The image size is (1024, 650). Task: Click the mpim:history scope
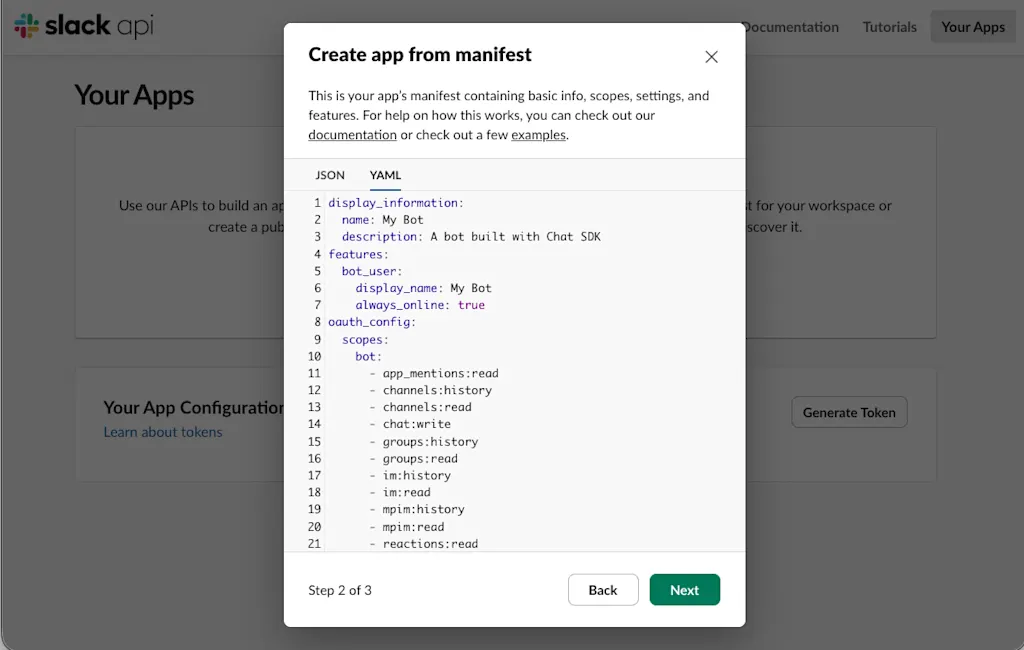tap(423, 510)
